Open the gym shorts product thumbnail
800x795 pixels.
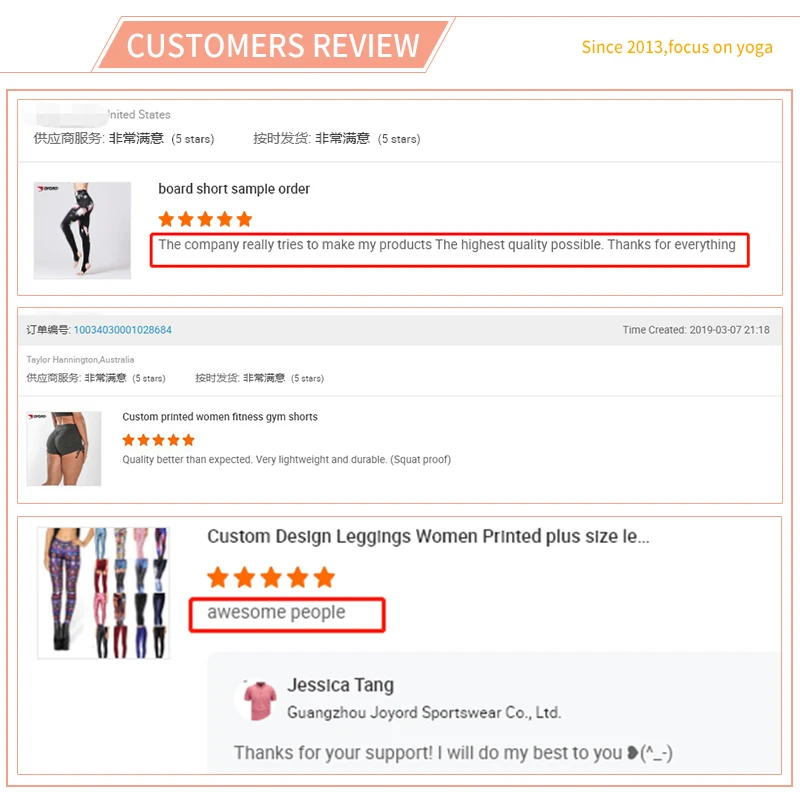64,449
